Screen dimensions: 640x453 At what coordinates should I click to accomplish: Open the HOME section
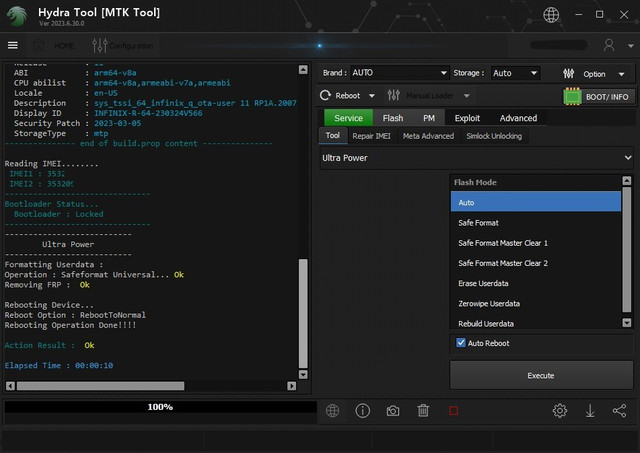tap(54, 46)
